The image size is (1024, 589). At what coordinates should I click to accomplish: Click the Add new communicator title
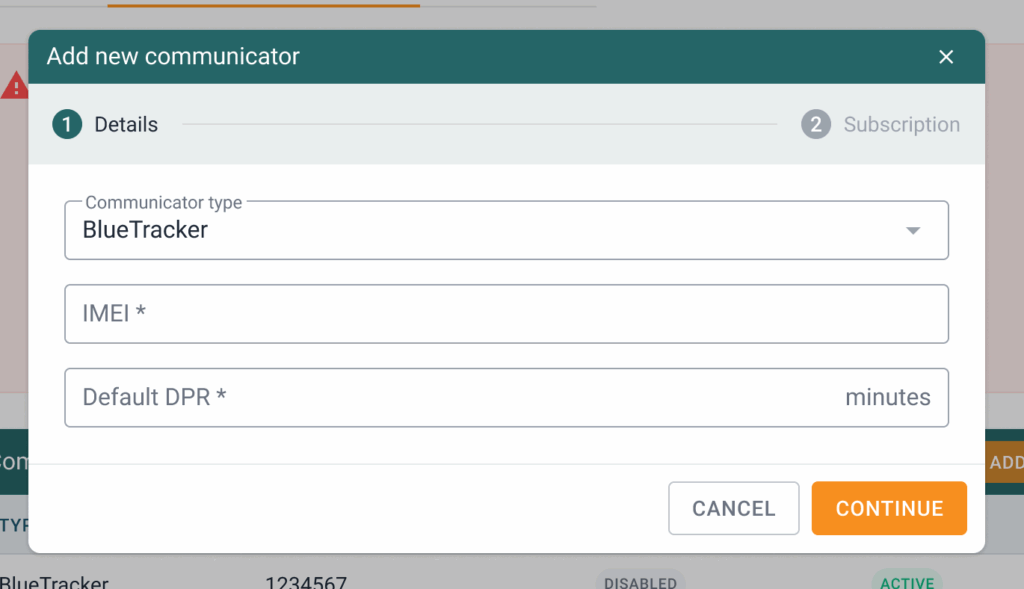(x=173, y=56)
